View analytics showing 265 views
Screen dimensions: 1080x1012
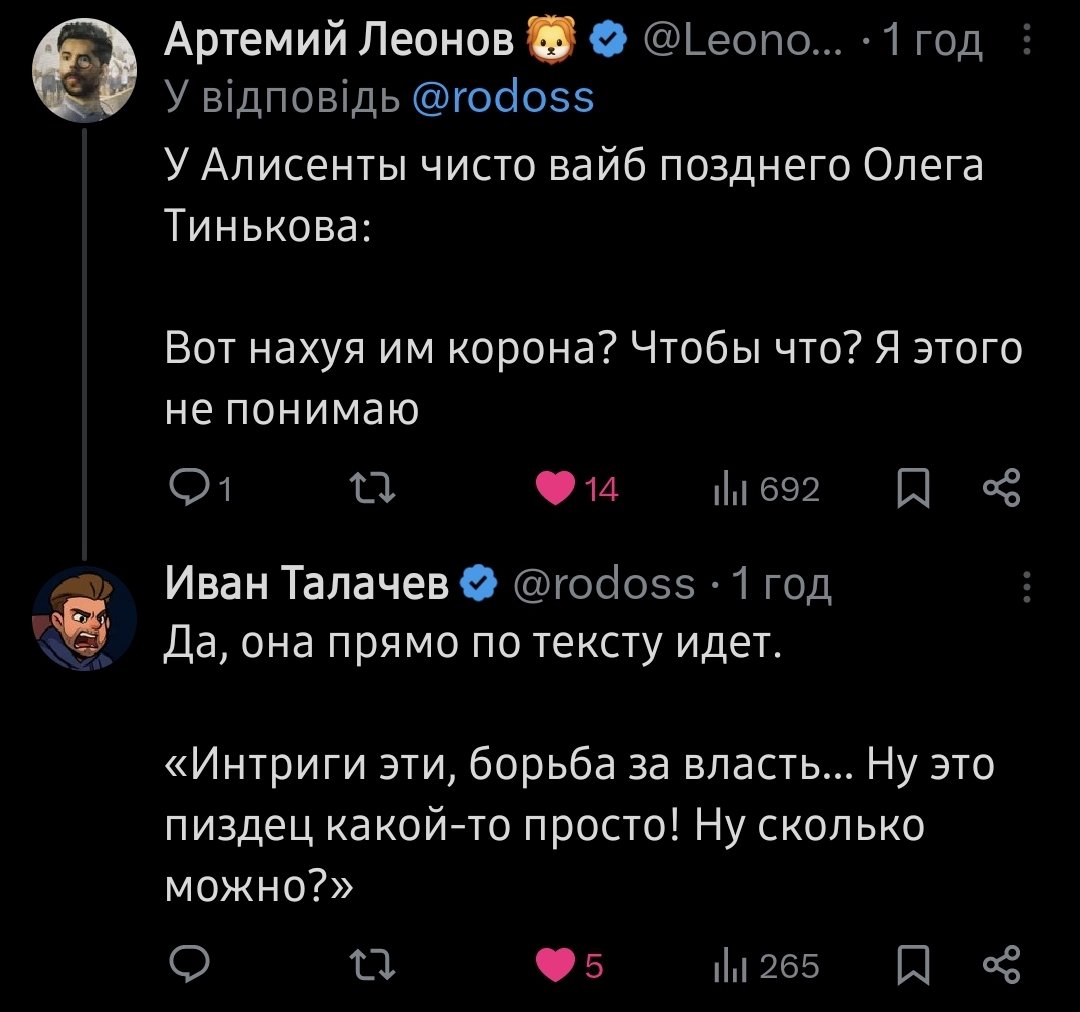point(725,965)
